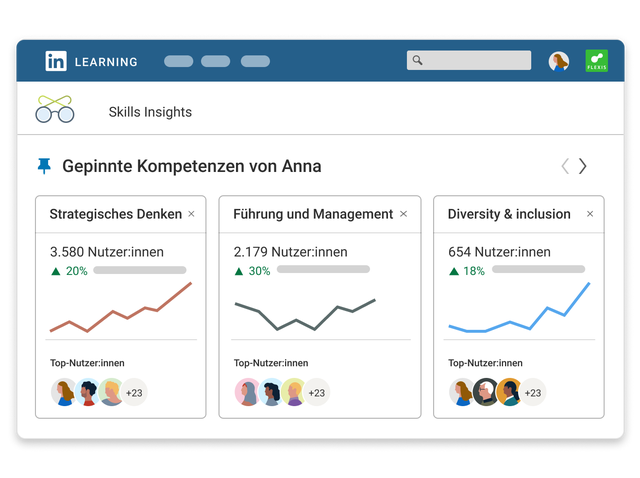The image size is (640, 478).
Task: Click the Führung und Management card title
Action: (x=313, y=214)
